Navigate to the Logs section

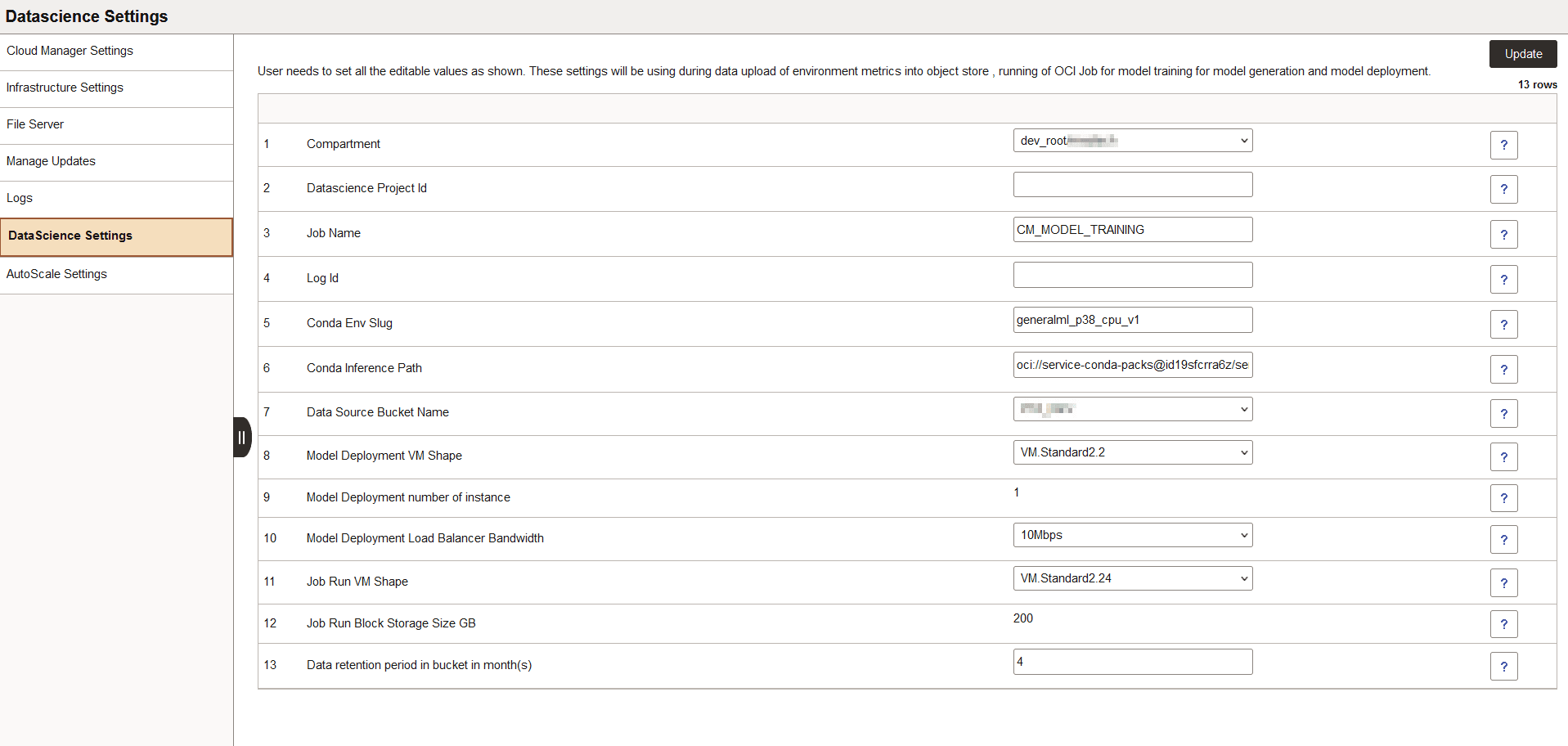click(x=19, y=197)
